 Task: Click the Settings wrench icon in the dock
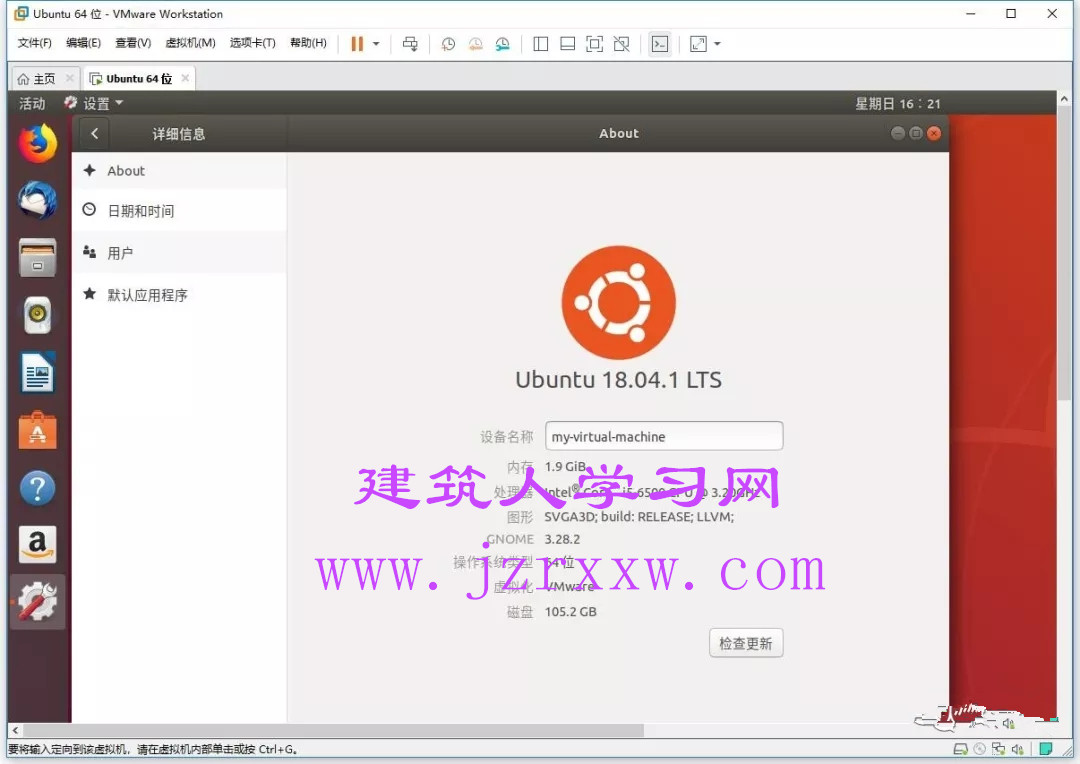(x=38, y=602)
